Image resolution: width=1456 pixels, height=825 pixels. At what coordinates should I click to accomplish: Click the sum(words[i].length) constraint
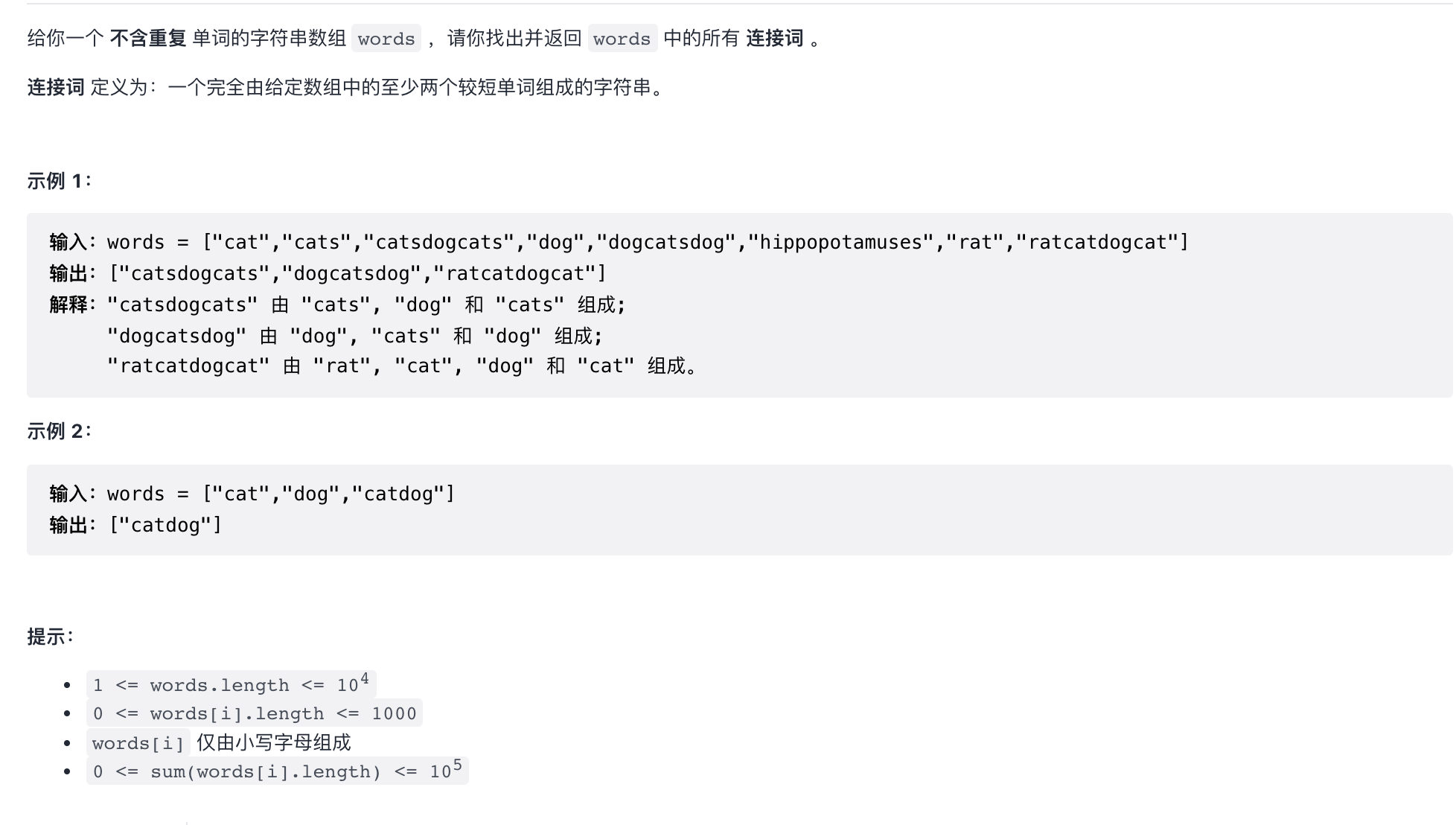coord(277,771)
